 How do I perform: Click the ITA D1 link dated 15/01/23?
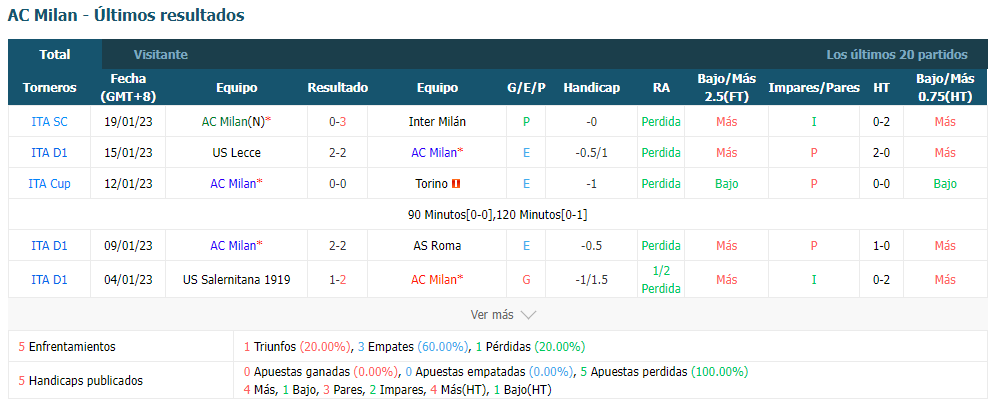50,152
